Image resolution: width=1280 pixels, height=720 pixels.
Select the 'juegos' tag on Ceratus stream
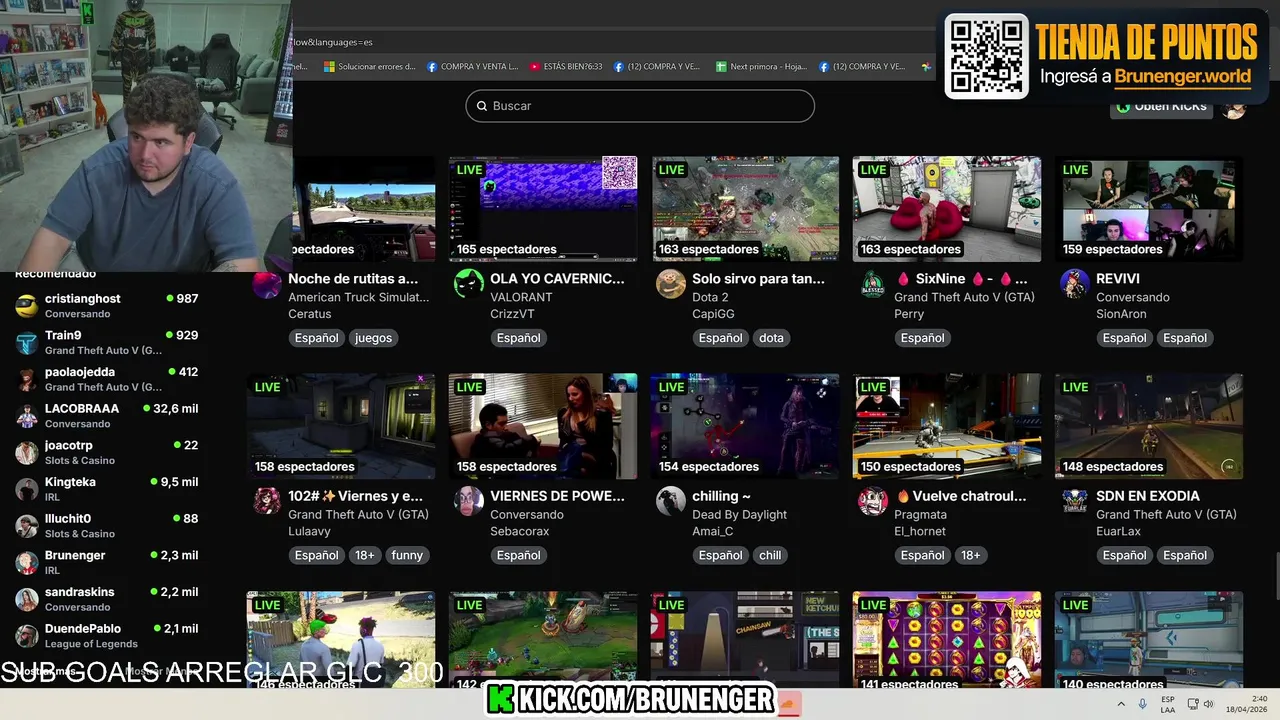pyautogui.click(x=373, y=338)
